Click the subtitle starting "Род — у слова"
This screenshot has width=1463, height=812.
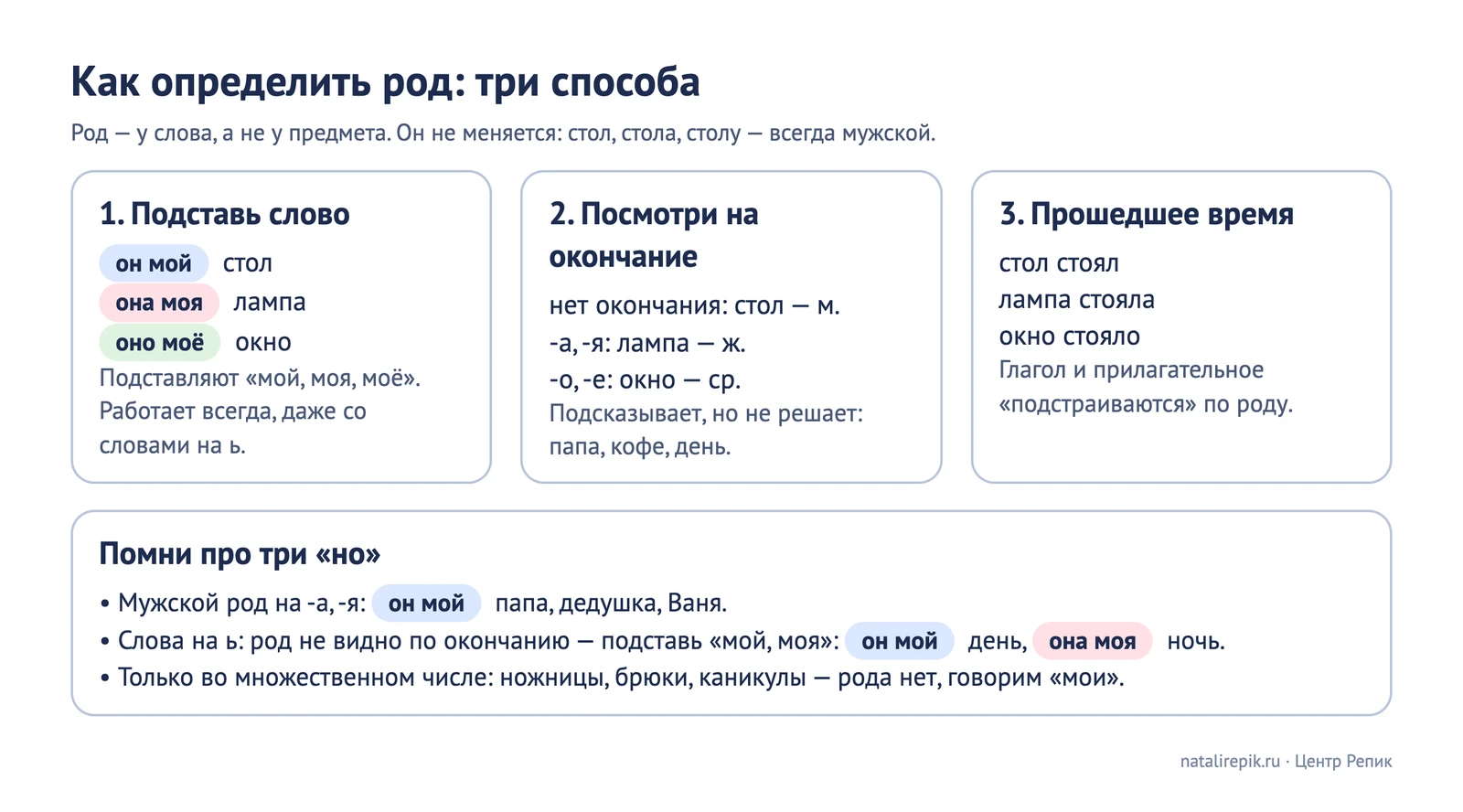(x=503, y=134)
